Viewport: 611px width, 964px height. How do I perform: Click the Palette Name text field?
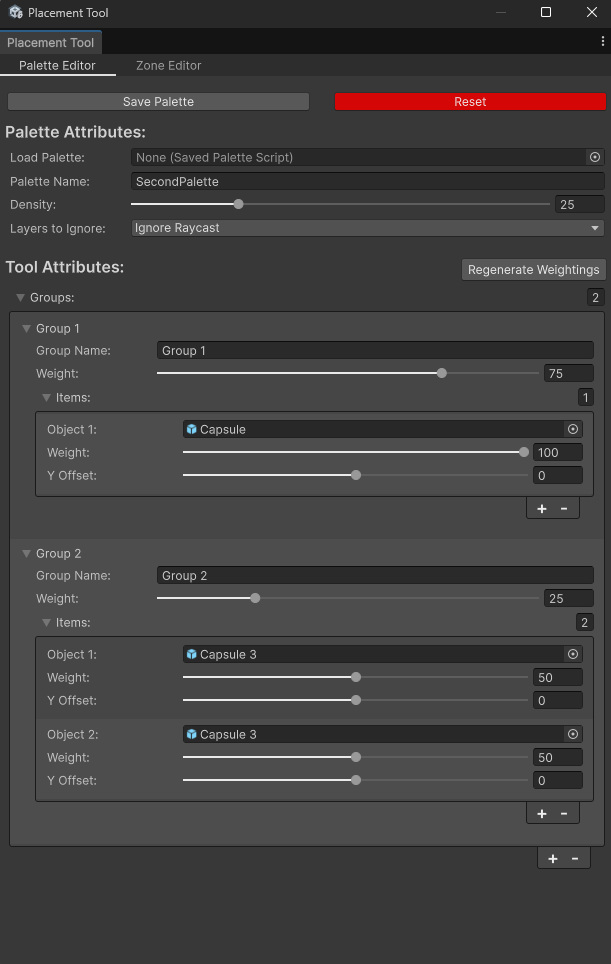[368, 181]
